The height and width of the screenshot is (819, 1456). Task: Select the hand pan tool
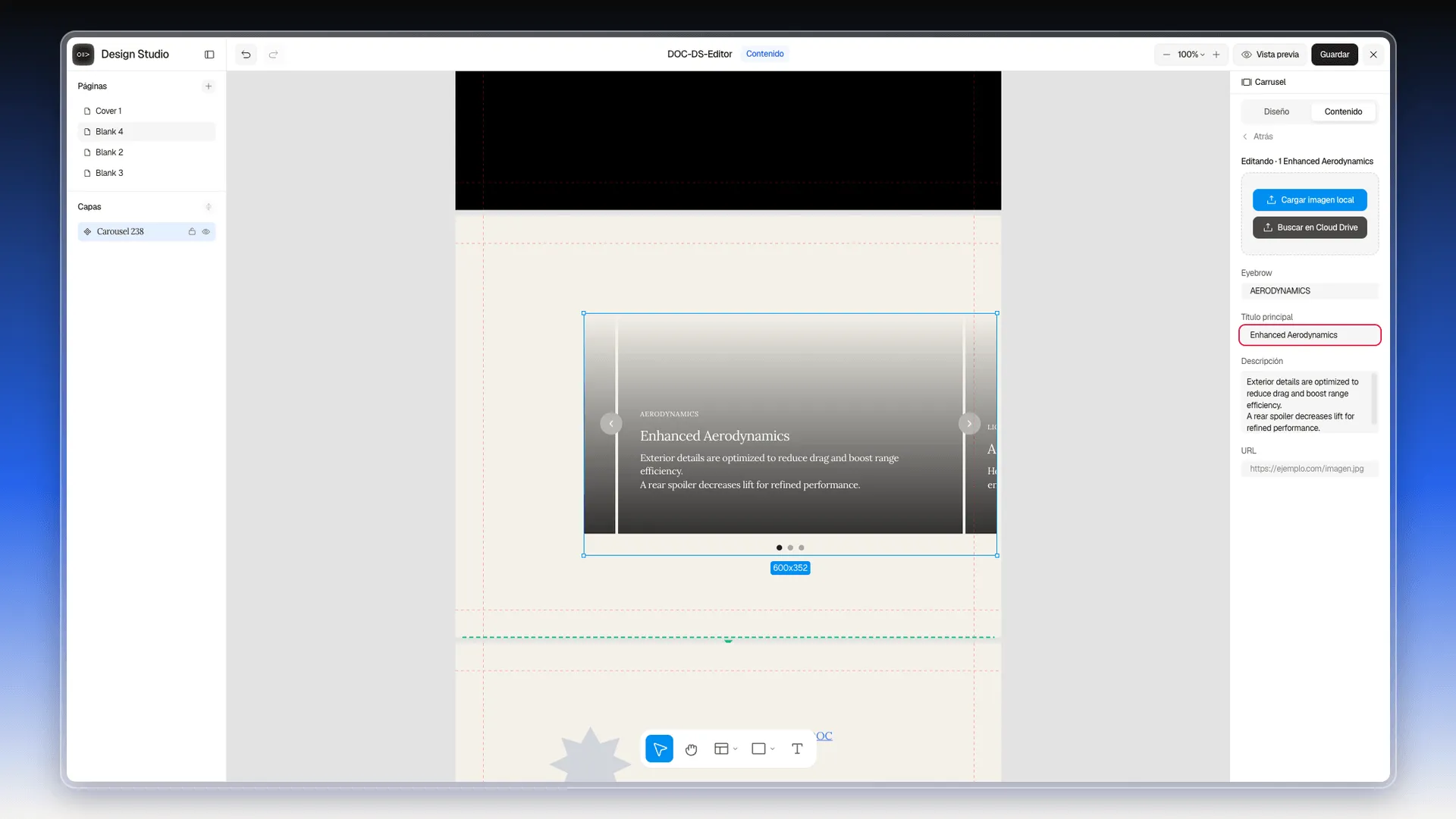tap(691, 749)
